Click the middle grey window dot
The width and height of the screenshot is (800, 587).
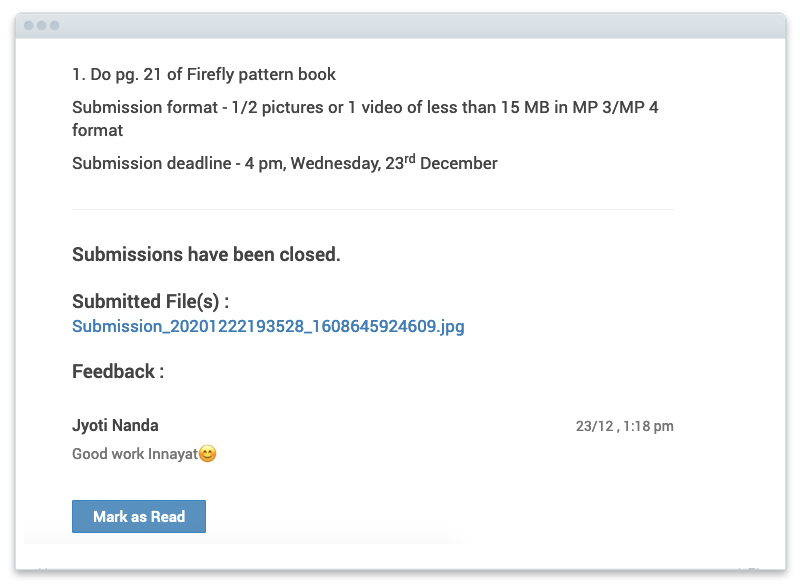[x=41, y=25]
